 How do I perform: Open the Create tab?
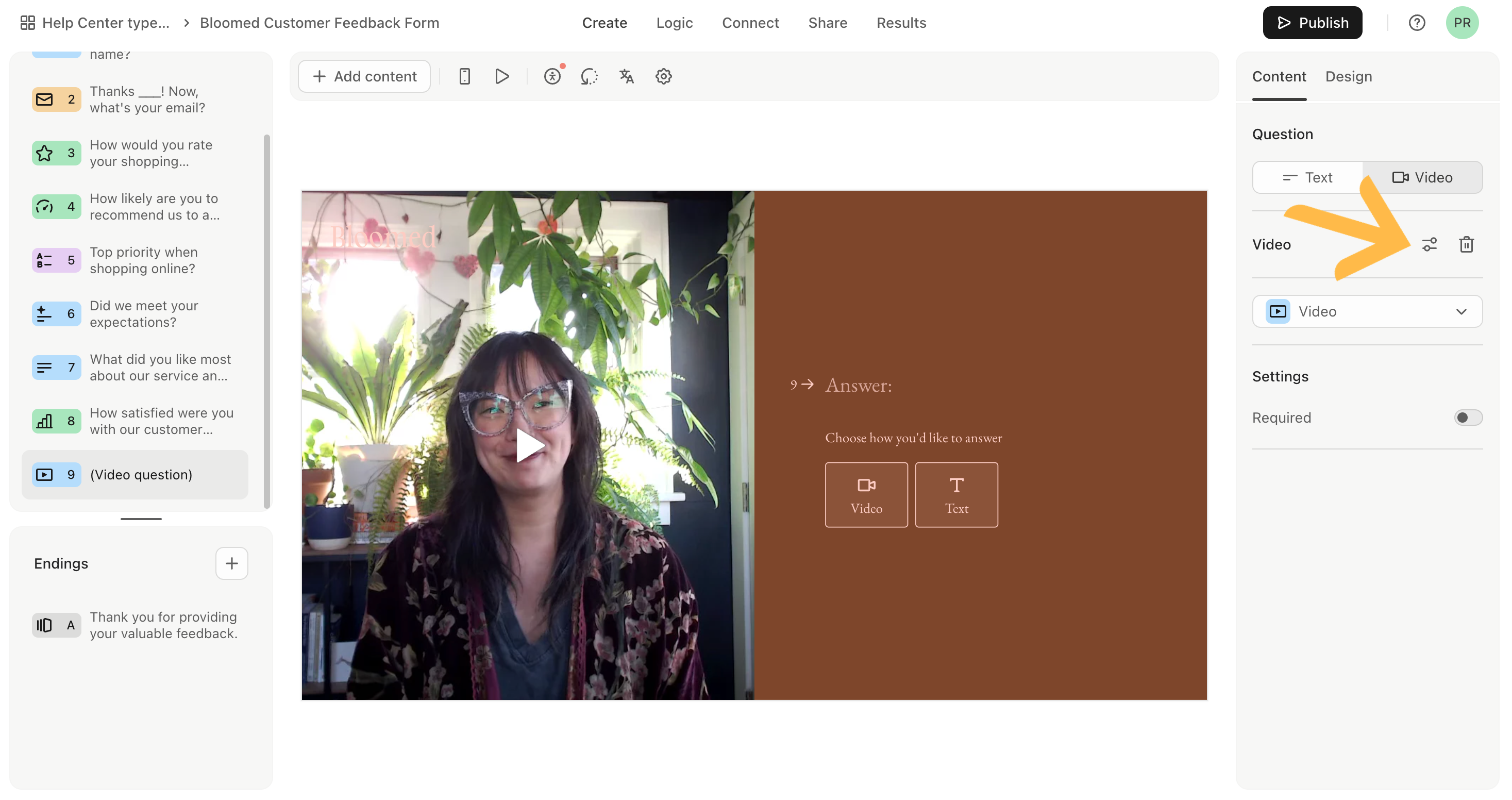(604, 23)
